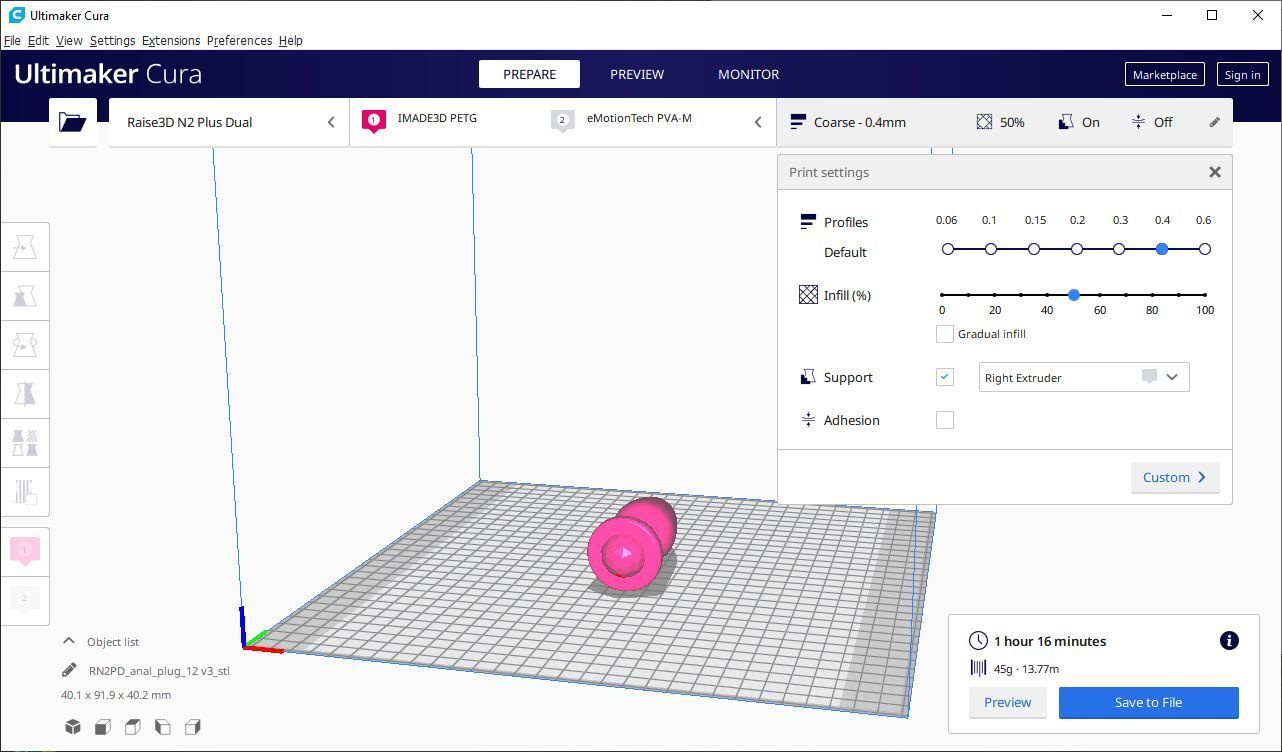Switch to the left side view cube icon

(163, 727)
